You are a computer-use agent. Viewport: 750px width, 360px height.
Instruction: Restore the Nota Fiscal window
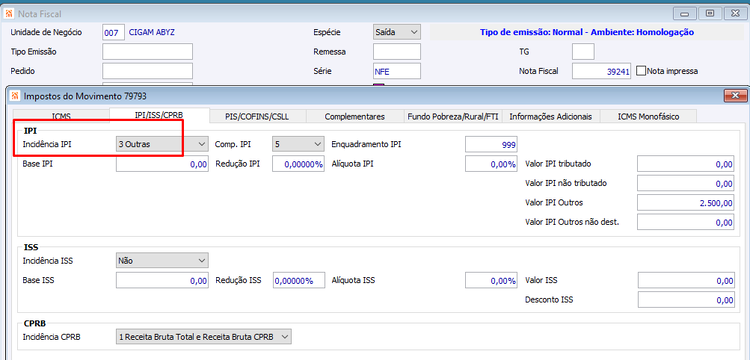click(x=710, y=13)
